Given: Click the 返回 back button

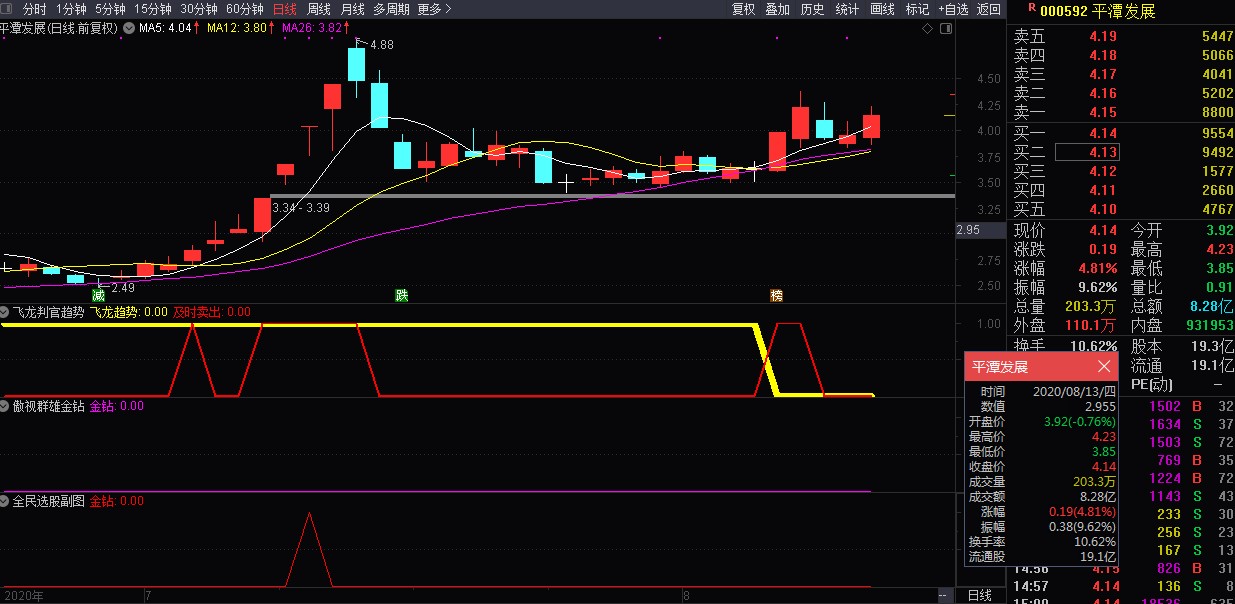Looking at the screenshot, I should pyautogui.click(x=988, y=9).
